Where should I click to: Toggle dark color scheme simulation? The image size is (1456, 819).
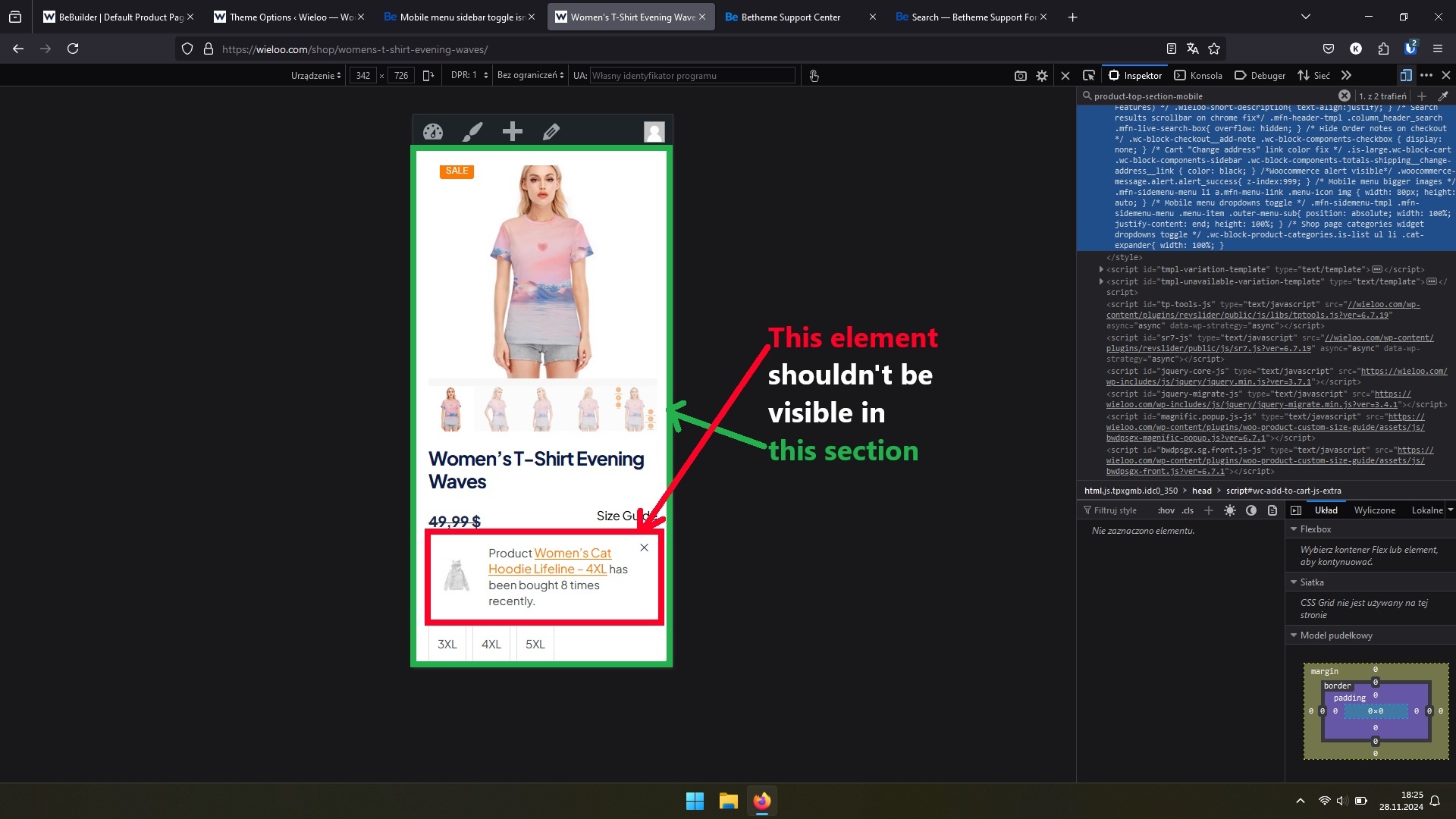1251,510
